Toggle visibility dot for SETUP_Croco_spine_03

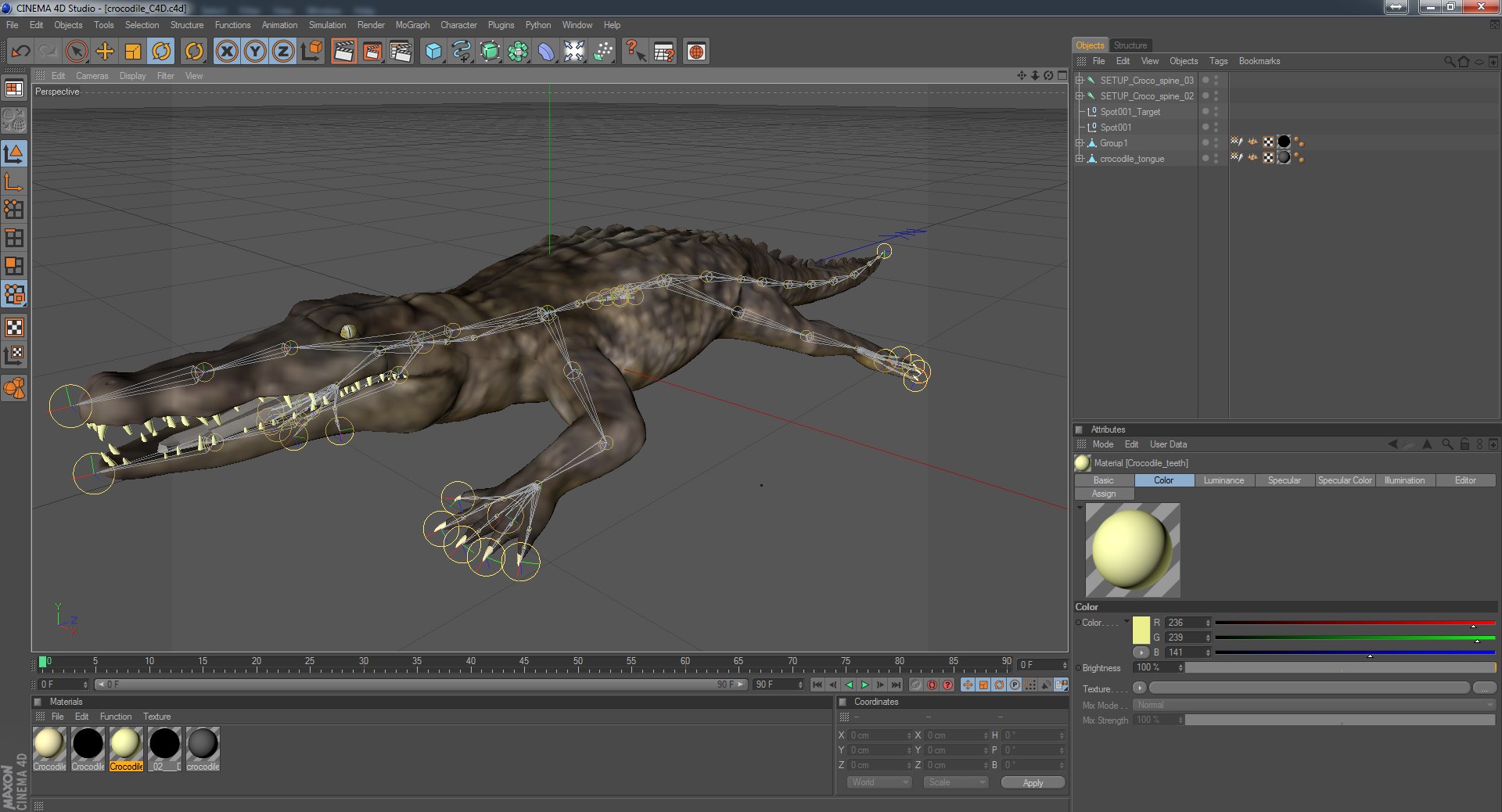tap(1206, 80)
